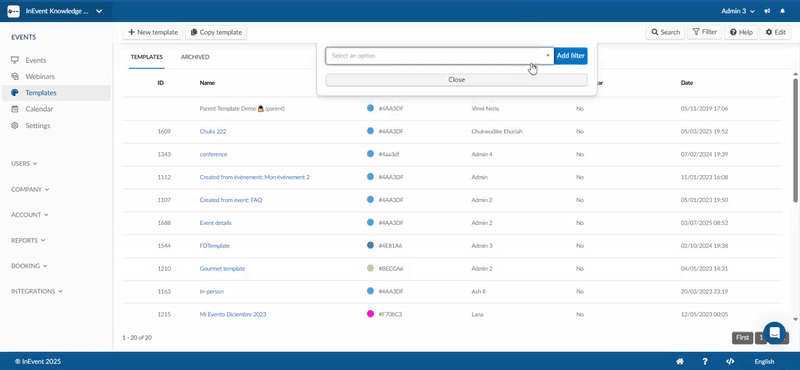Click the Date column header
800x370 pixels.
[687, 83]
